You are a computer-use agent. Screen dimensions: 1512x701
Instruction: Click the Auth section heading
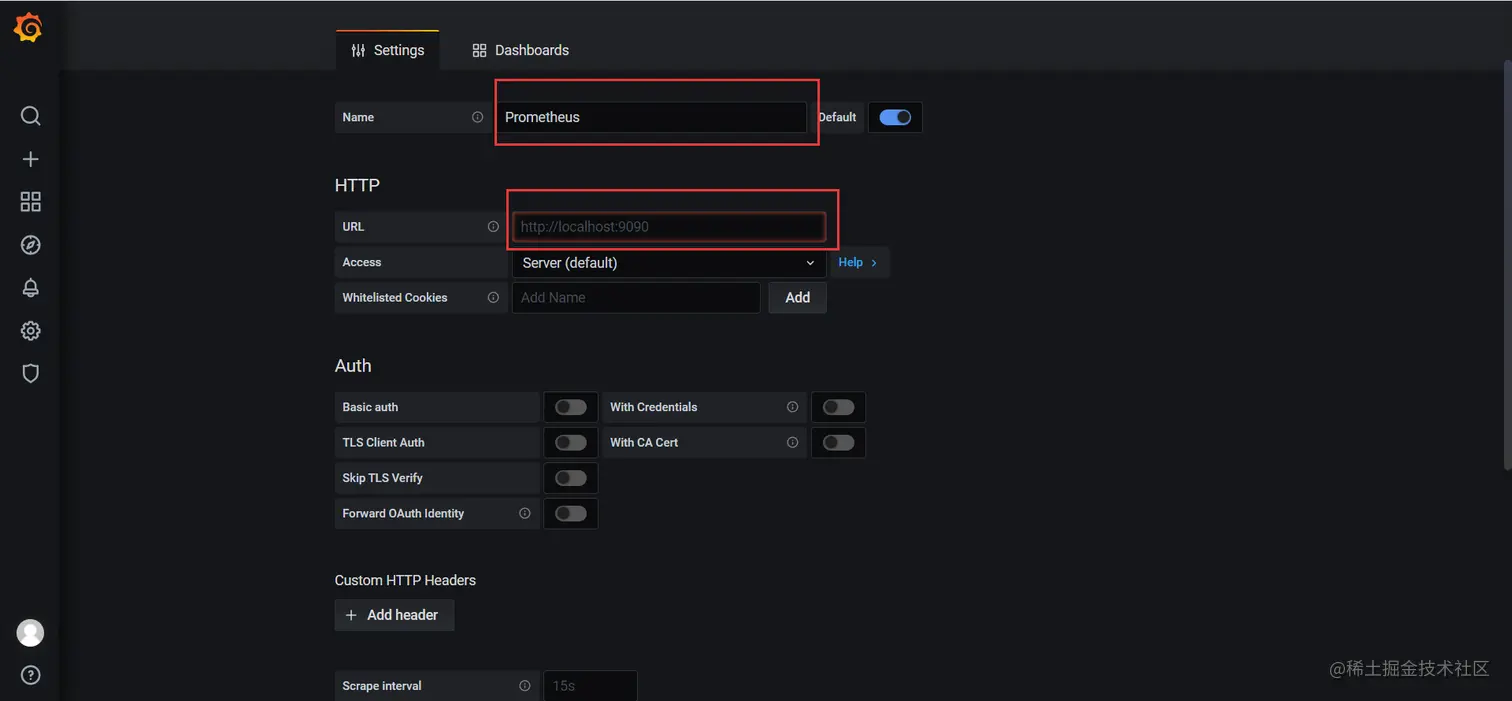[x=353, y=366]
